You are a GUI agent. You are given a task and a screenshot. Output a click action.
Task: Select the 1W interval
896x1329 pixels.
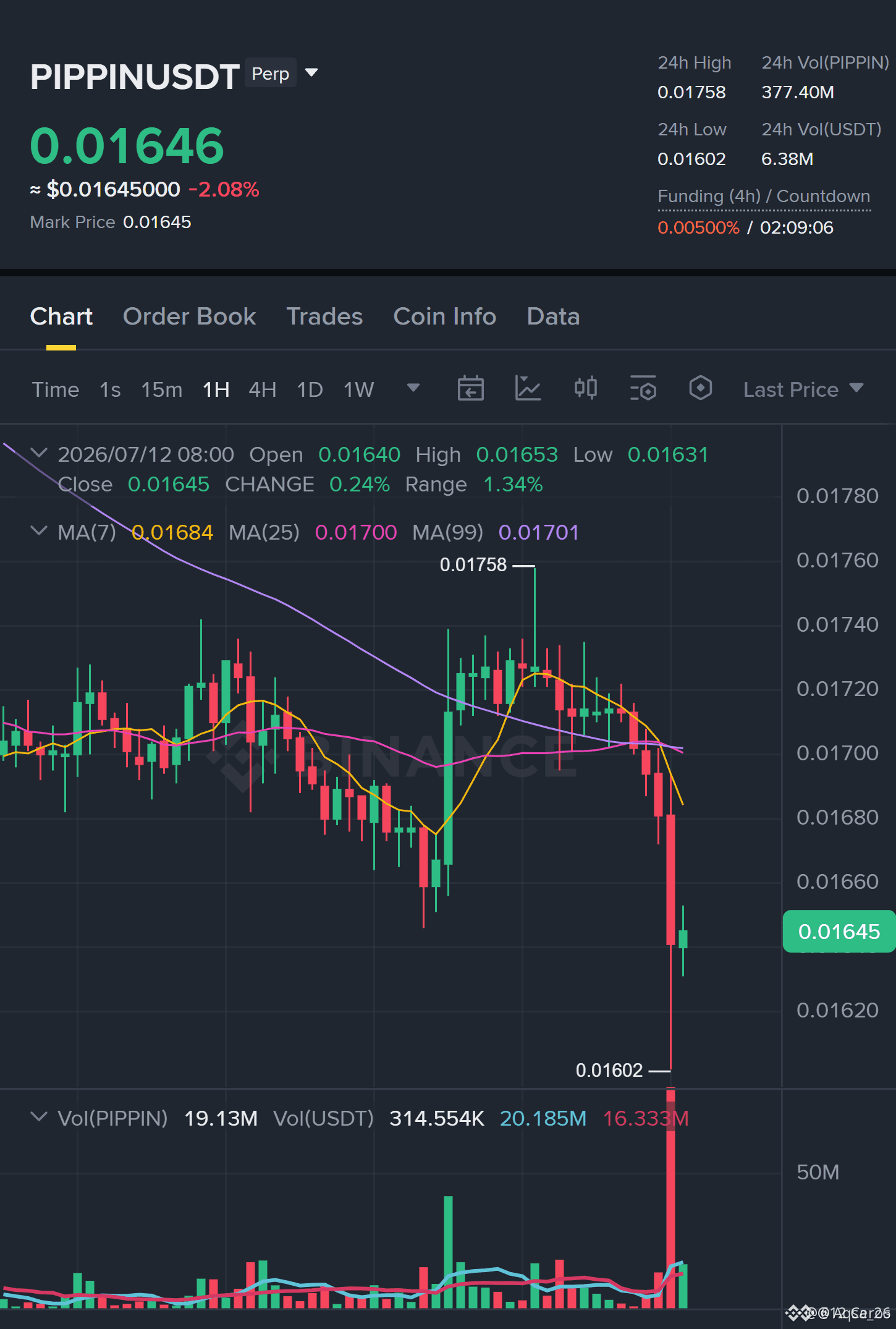[x=359, y=389]
